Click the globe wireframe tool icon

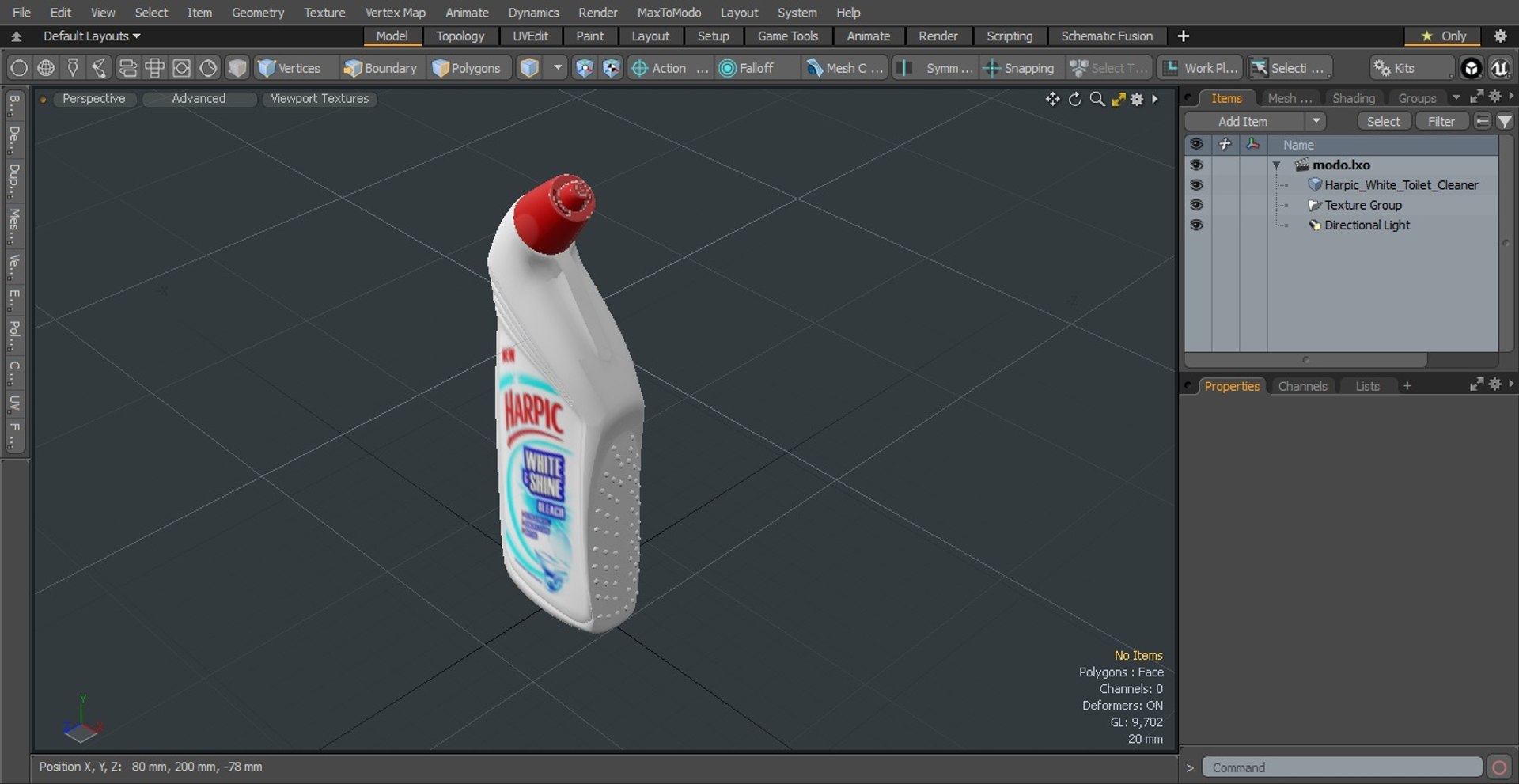click(x=46, y=68)
